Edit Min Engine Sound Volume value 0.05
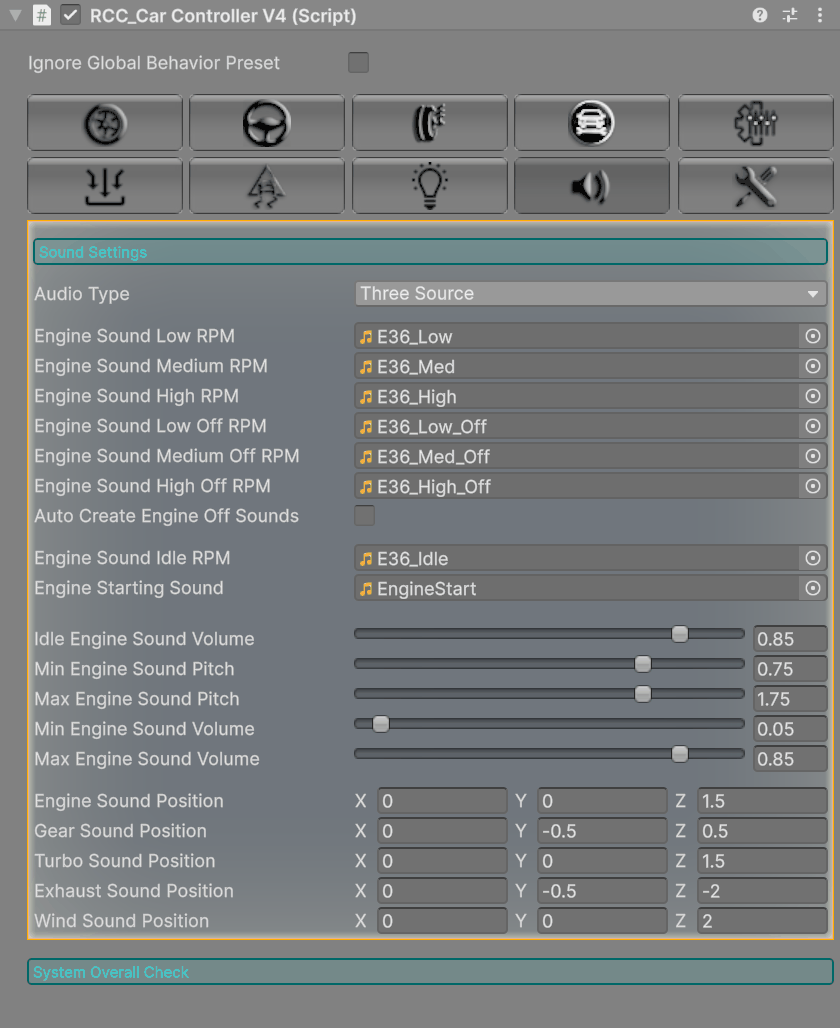The width and height of the screenshot is (840, 1028). [790, 729]
